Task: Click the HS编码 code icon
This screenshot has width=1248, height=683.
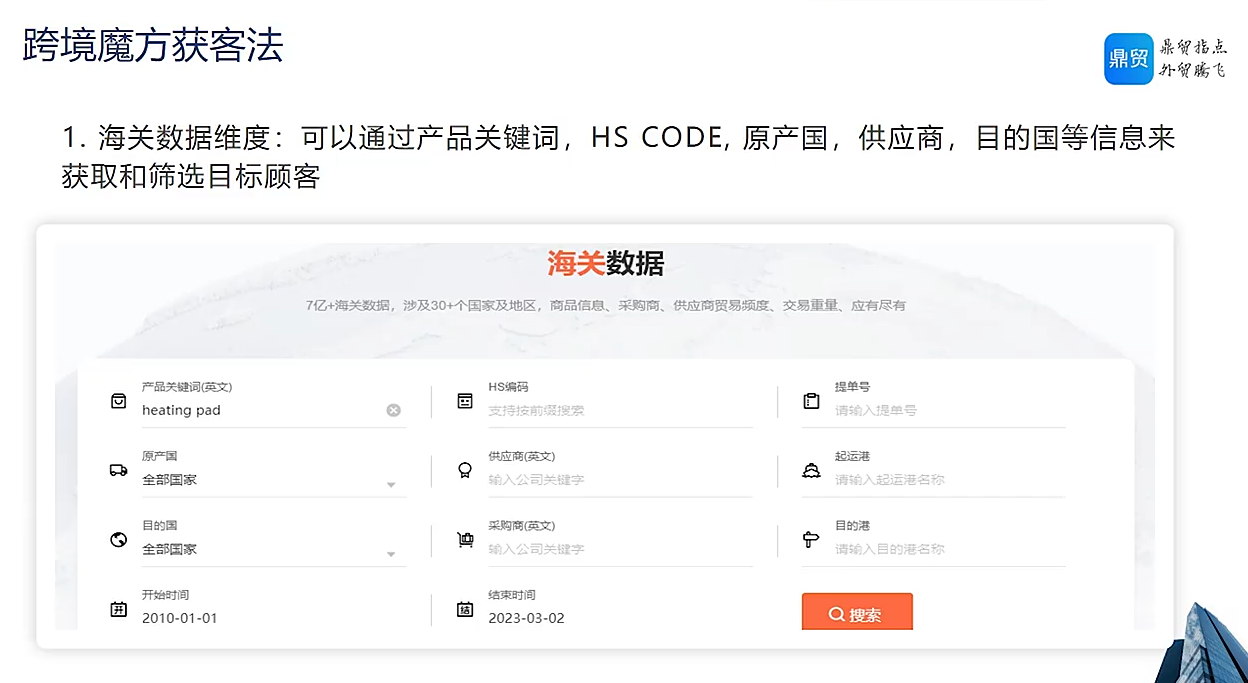Action: [x=465, y=401]
